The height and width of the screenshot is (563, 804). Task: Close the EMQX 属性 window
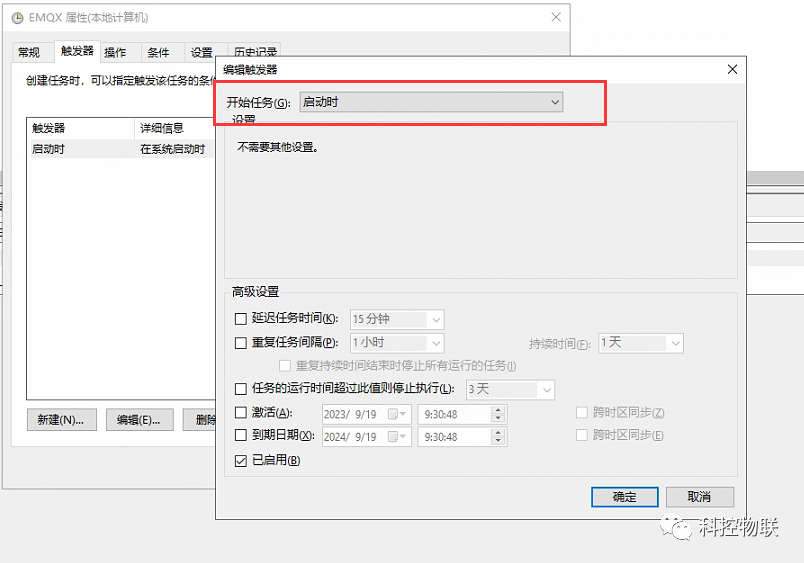point(556,17)
